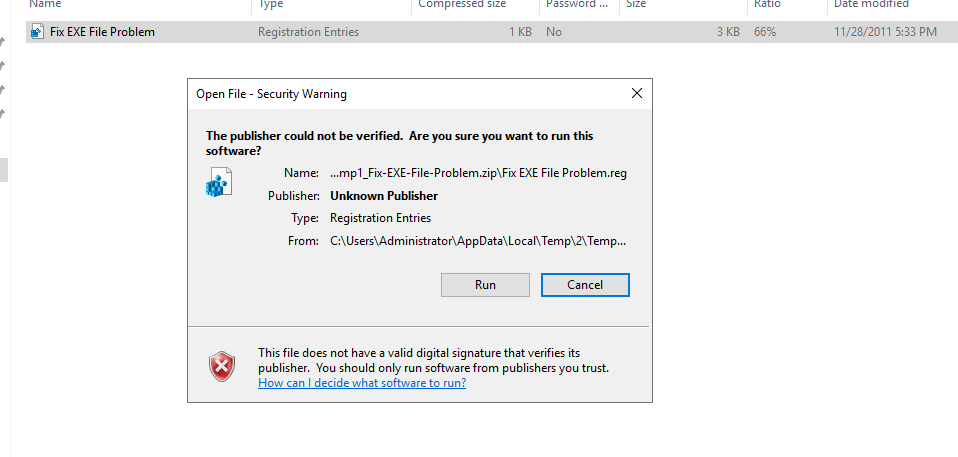The image size is (958, 457).
Task: Open 'How can I decide what software to run?' link
Action: [x=362, y=383]
